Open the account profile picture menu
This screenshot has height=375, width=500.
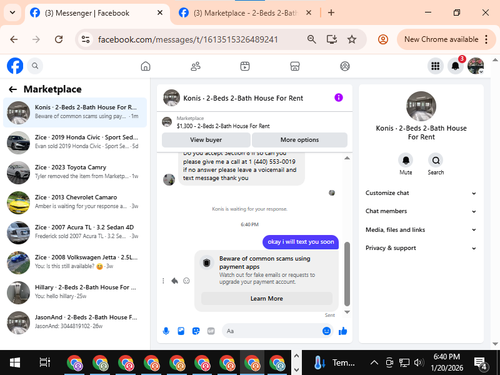(476, 66)
